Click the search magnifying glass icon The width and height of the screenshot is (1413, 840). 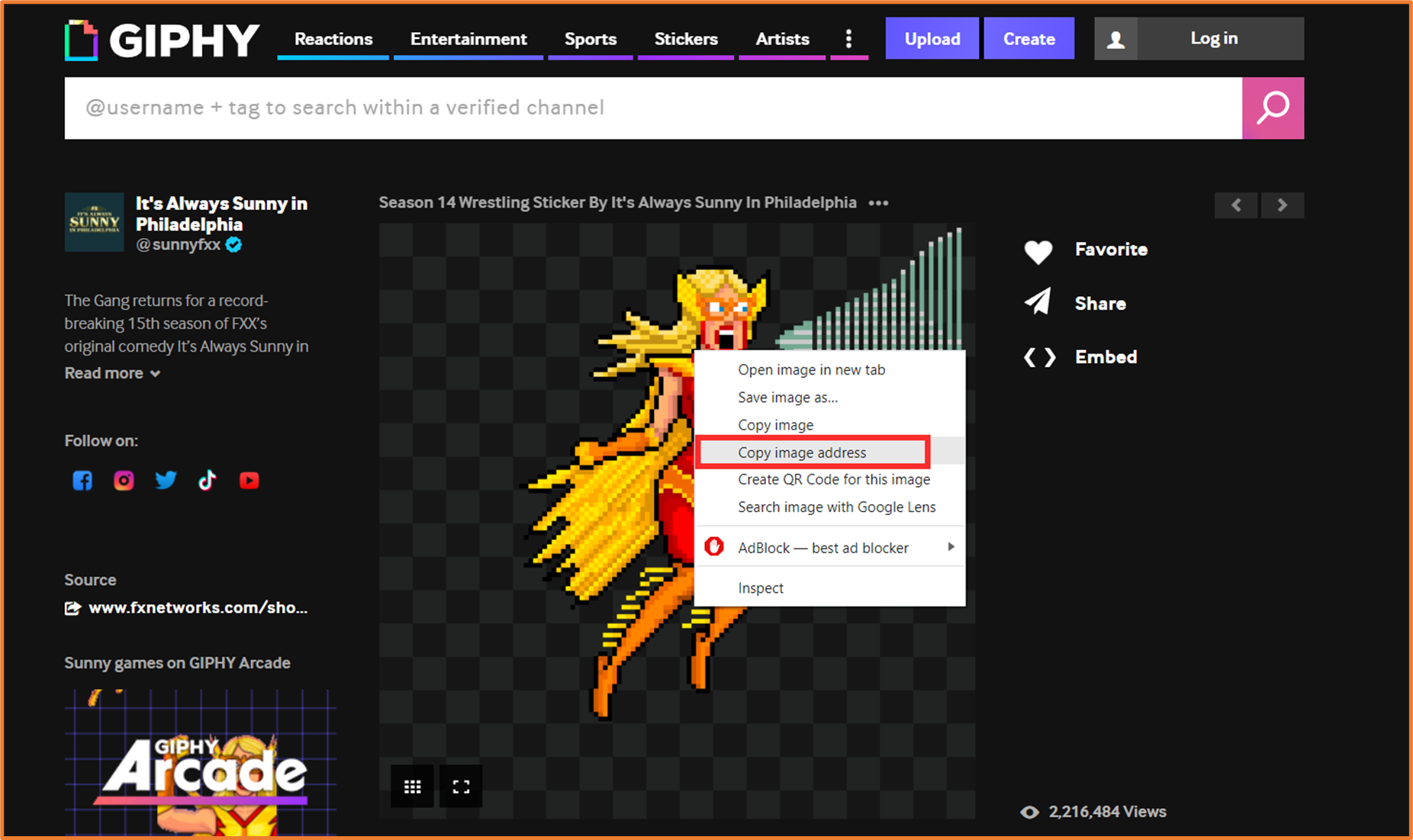coord(1272,108)
